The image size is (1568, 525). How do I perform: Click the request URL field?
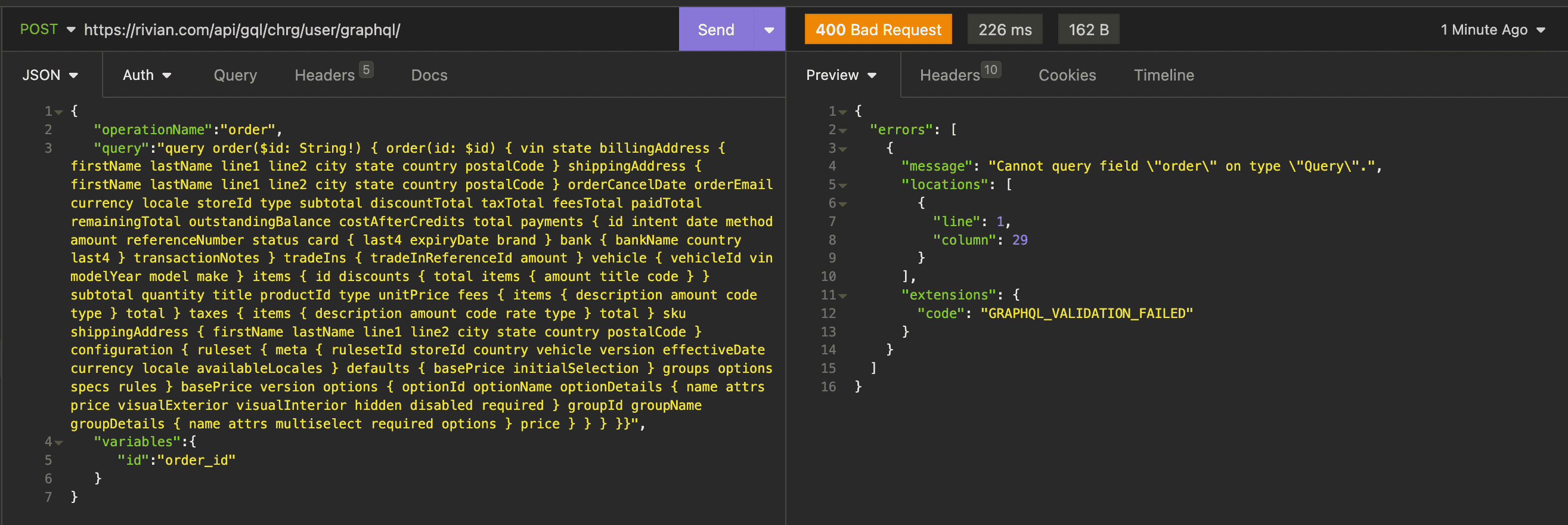pos(377,30)
